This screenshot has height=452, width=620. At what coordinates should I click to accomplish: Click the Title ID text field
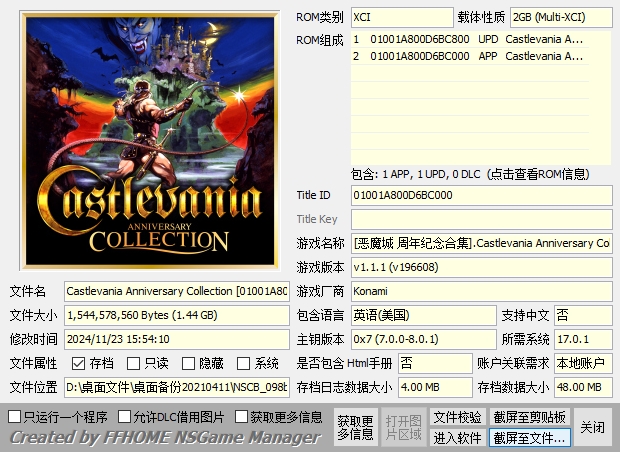(x=481, y=195)
